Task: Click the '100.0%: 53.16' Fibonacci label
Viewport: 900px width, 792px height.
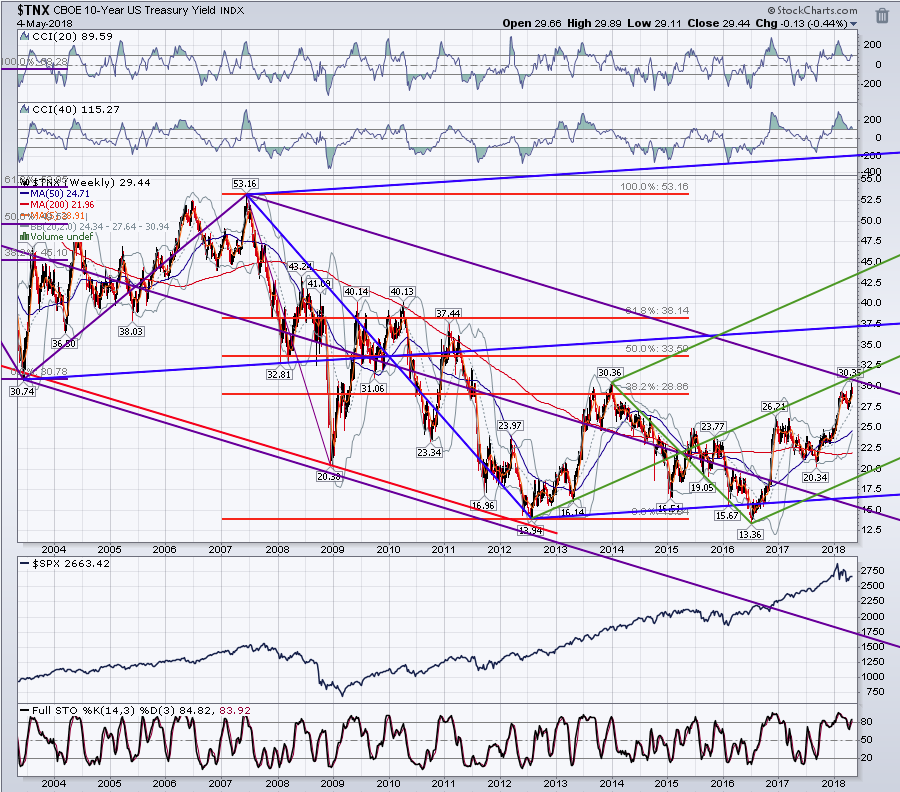Action: click(x=654, y=187)
